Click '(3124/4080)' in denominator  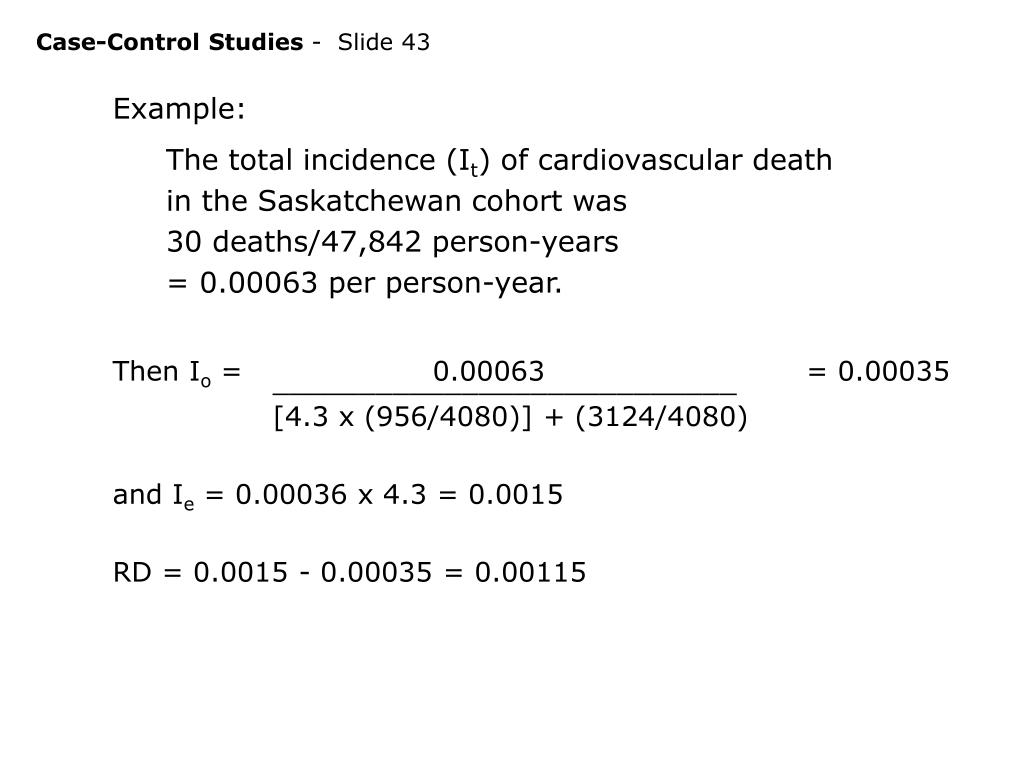(x=662, y=417)
